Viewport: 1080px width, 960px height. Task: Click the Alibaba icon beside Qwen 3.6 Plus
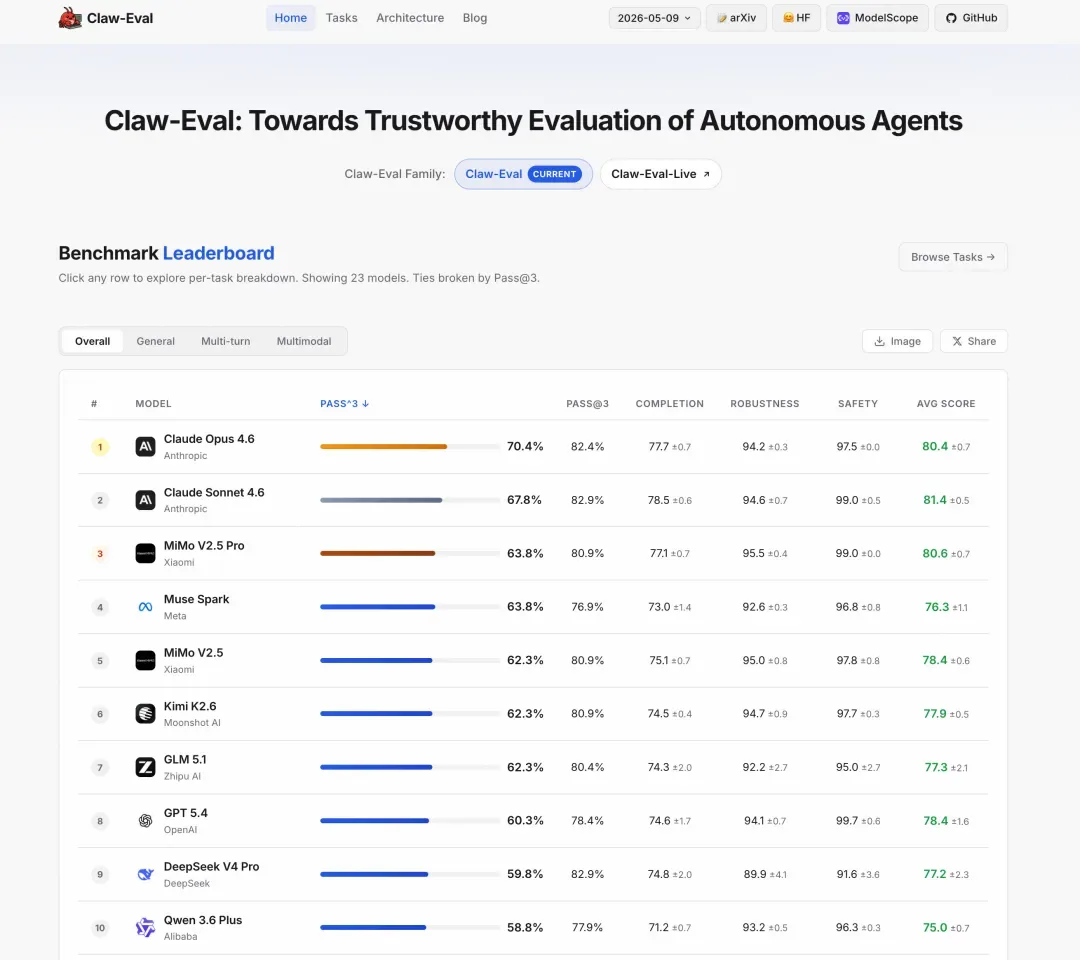145,928
